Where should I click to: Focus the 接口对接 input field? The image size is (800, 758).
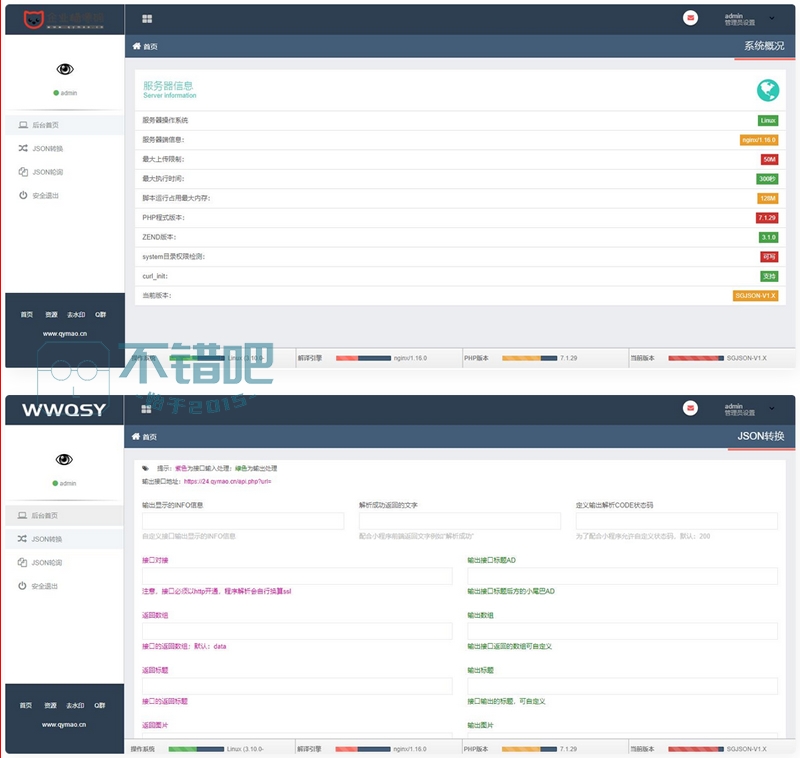point(297,576)
